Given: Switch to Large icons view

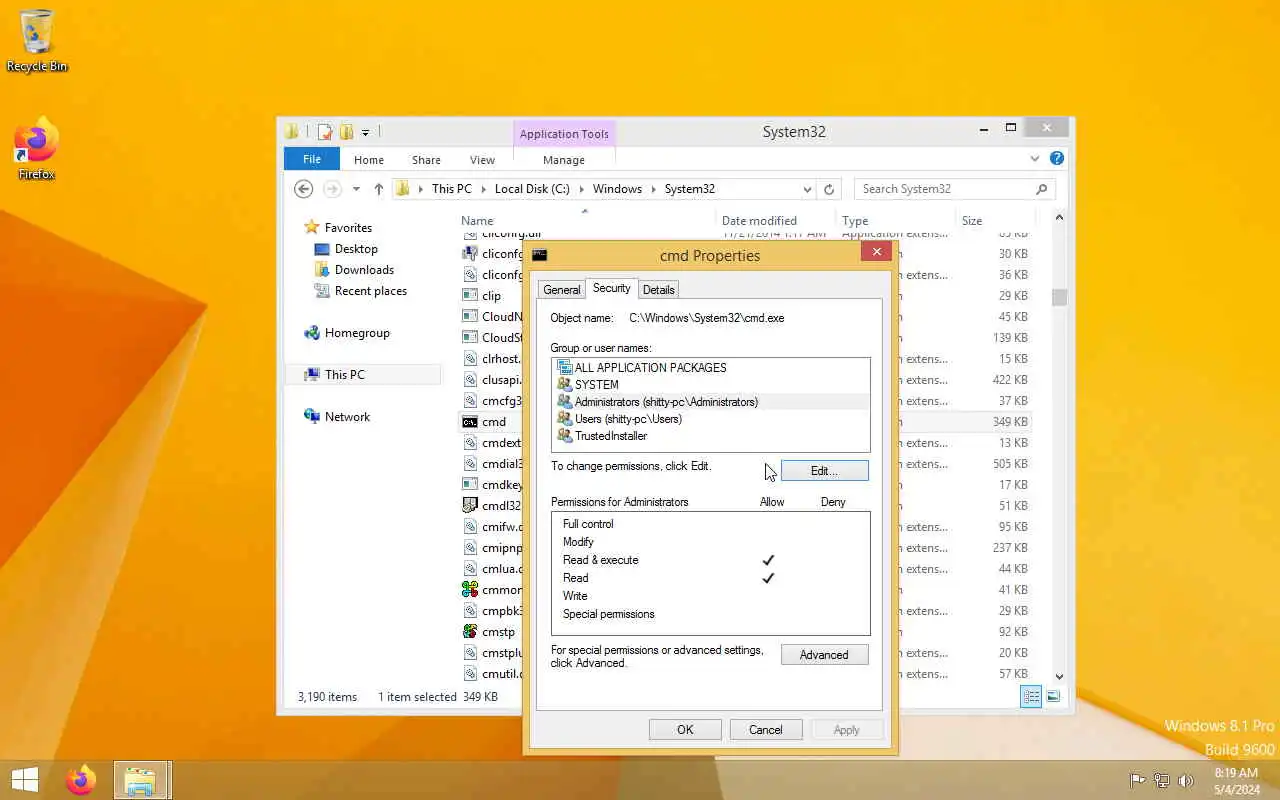Looking at the screenshot, I should pos(1053,697).
